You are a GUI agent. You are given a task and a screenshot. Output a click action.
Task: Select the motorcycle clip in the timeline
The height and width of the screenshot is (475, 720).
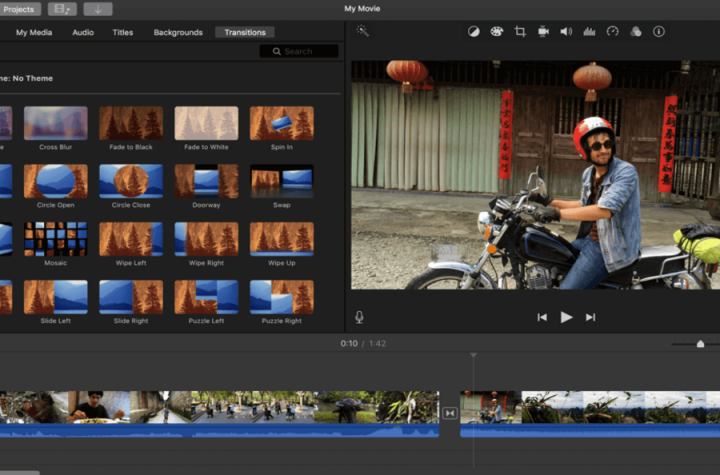click(491, 407)
